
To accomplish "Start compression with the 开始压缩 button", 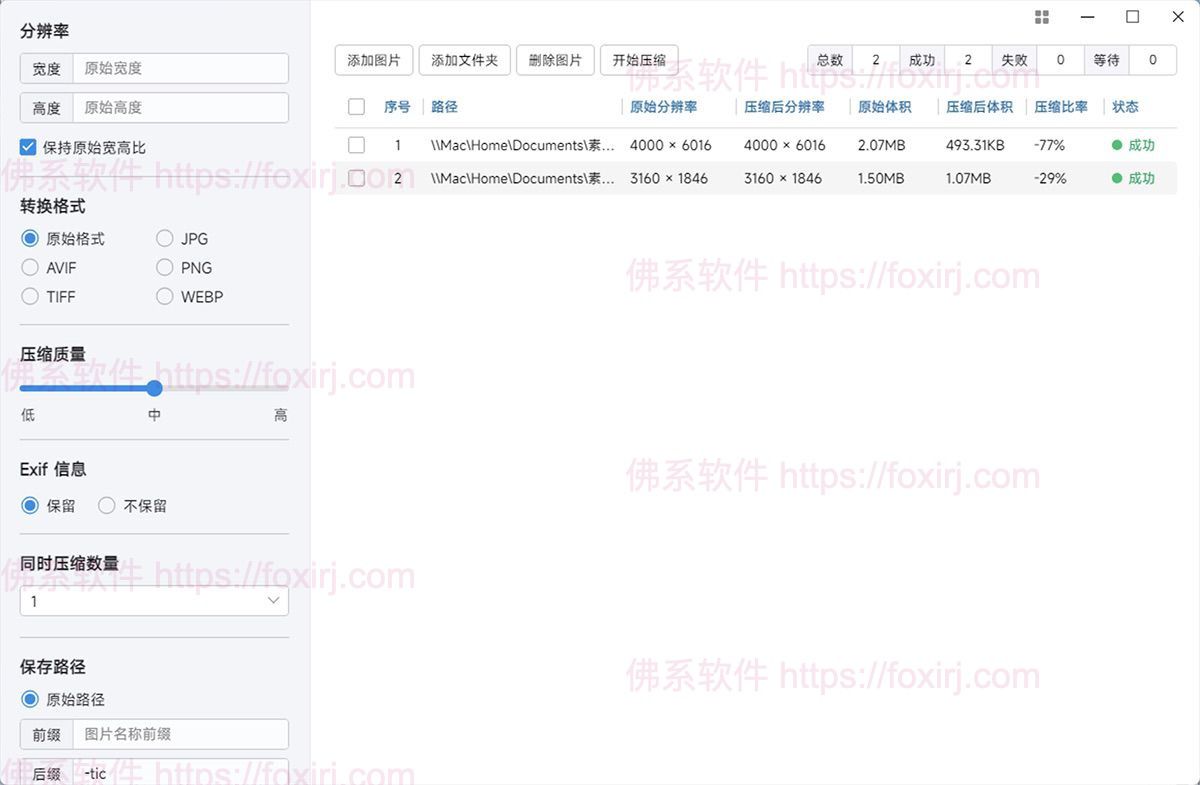I will pyautogui.click(x=639, y=59).
